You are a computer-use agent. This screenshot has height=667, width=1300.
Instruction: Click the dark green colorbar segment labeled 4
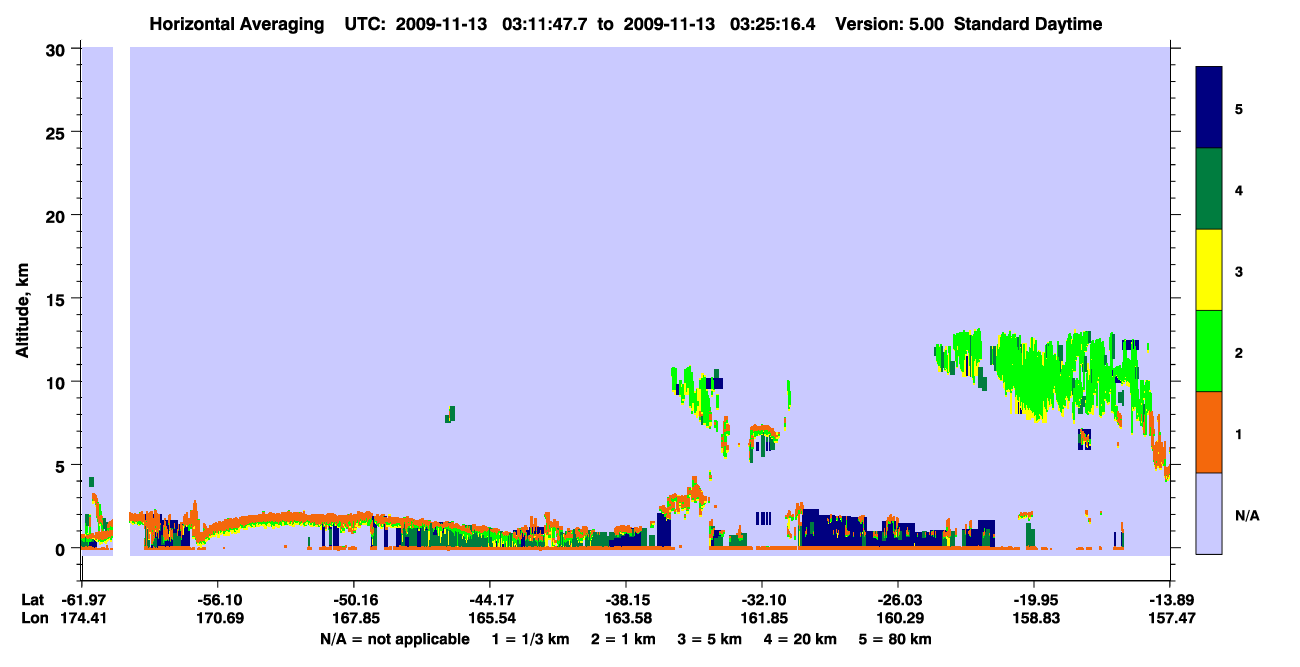point(1209,189)
